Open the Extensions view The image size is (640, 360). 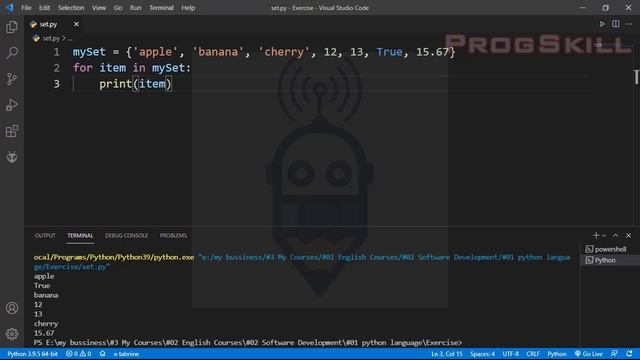click(12, 131)
